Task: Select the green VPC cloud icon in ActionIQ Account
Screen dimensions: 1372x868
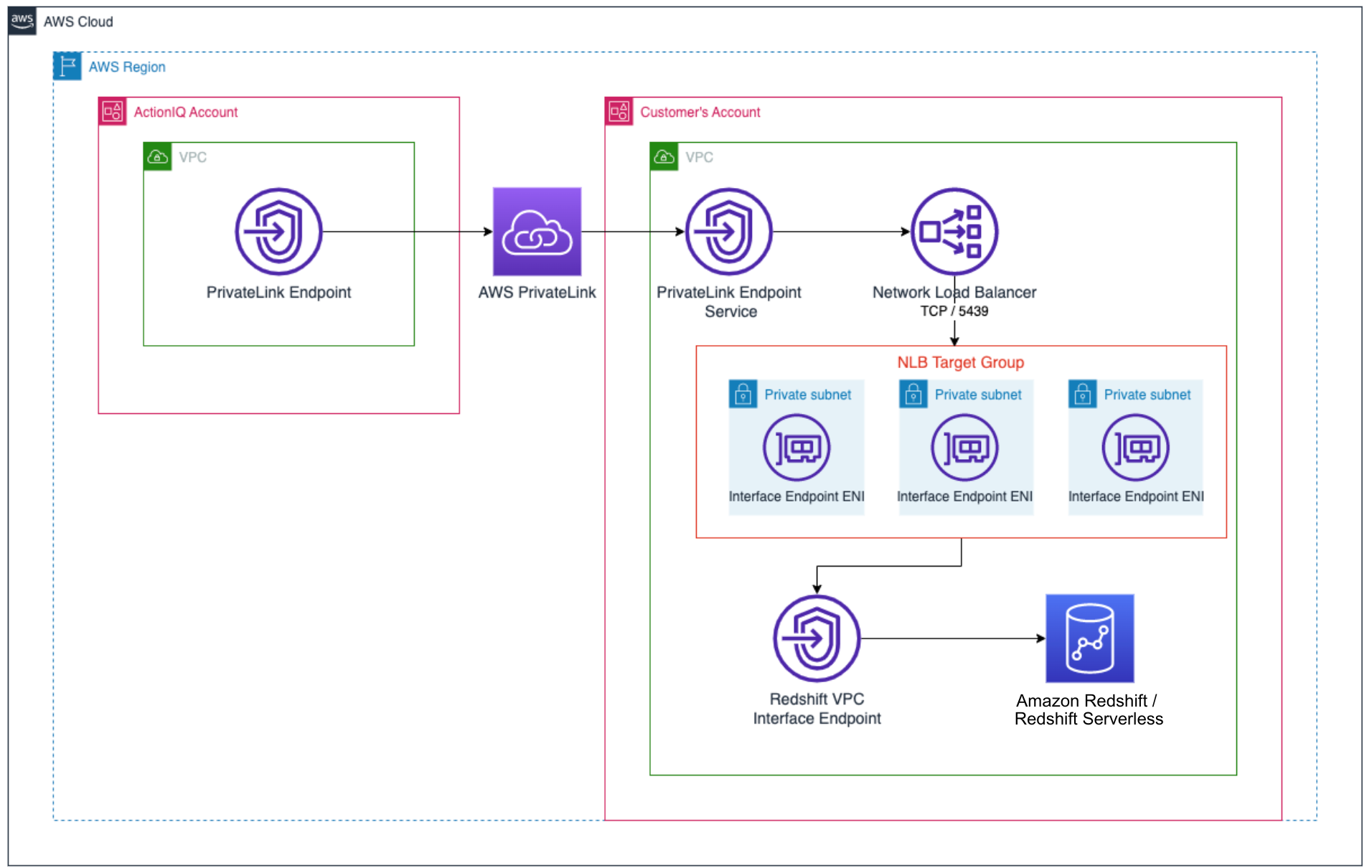Action: (157, 156)
